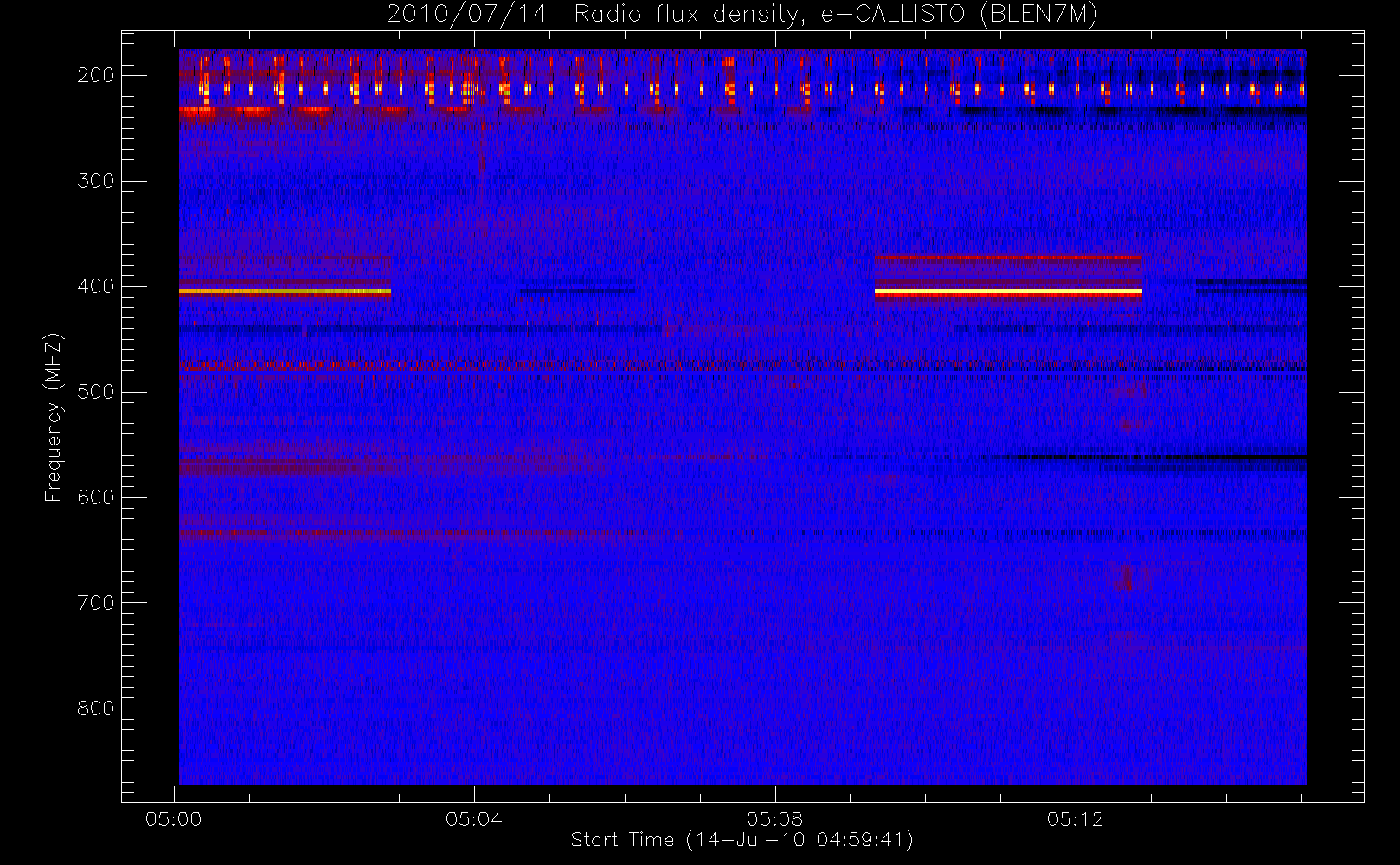Viewport: 1400px width, 865px height.
Task: Click the 05:04 time tick label
Action: tap(474, 819)
